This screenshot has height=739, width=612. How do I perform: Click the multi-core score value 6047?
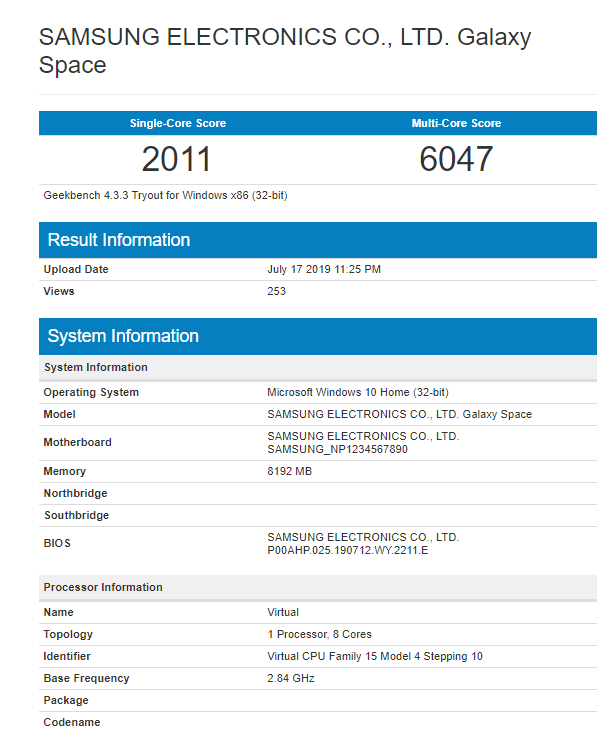pyautogui.click(x=456, y=159)
